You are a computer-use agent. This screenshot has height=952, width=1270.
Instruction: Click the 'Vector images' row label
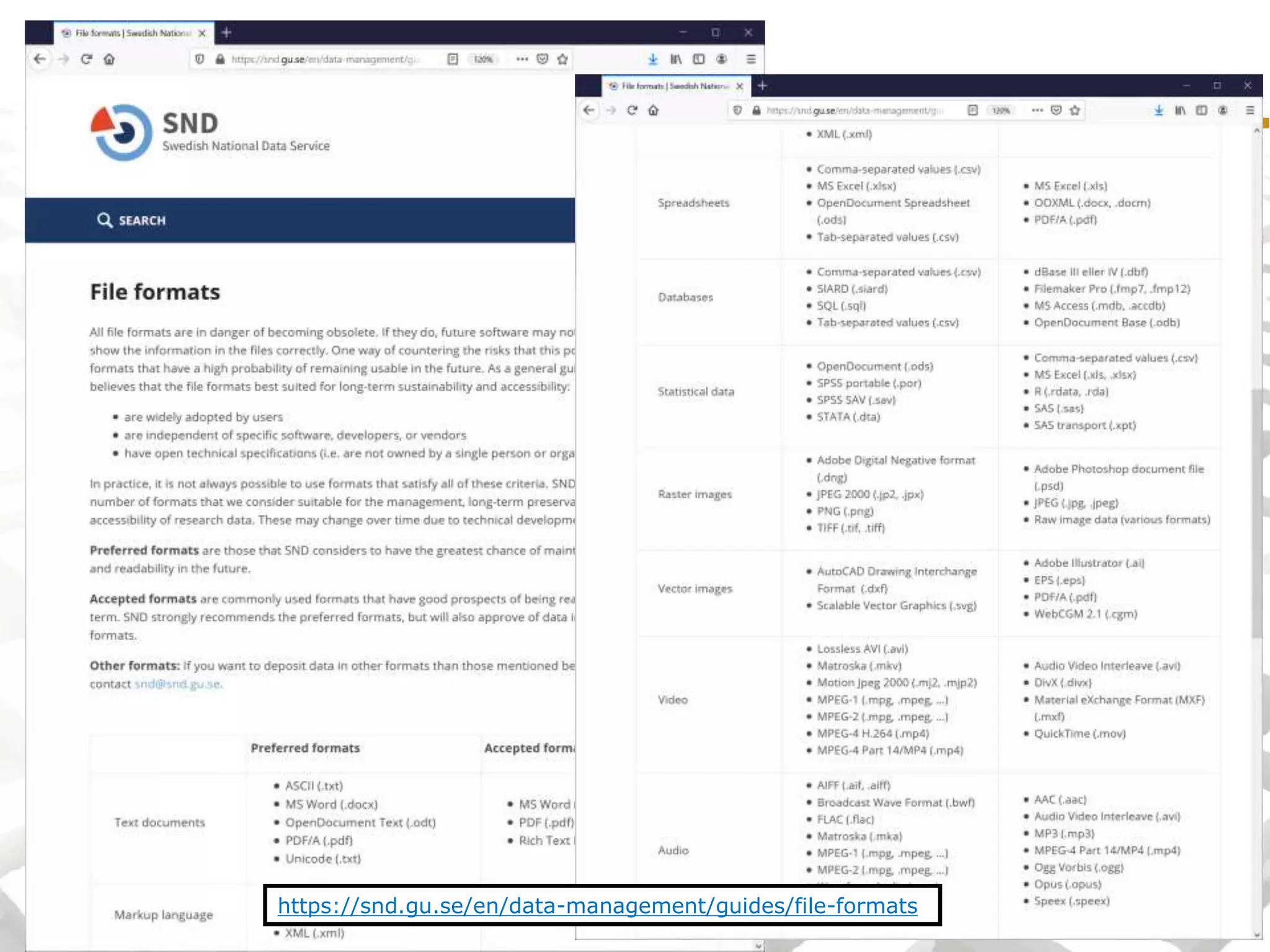click(695, 588)
